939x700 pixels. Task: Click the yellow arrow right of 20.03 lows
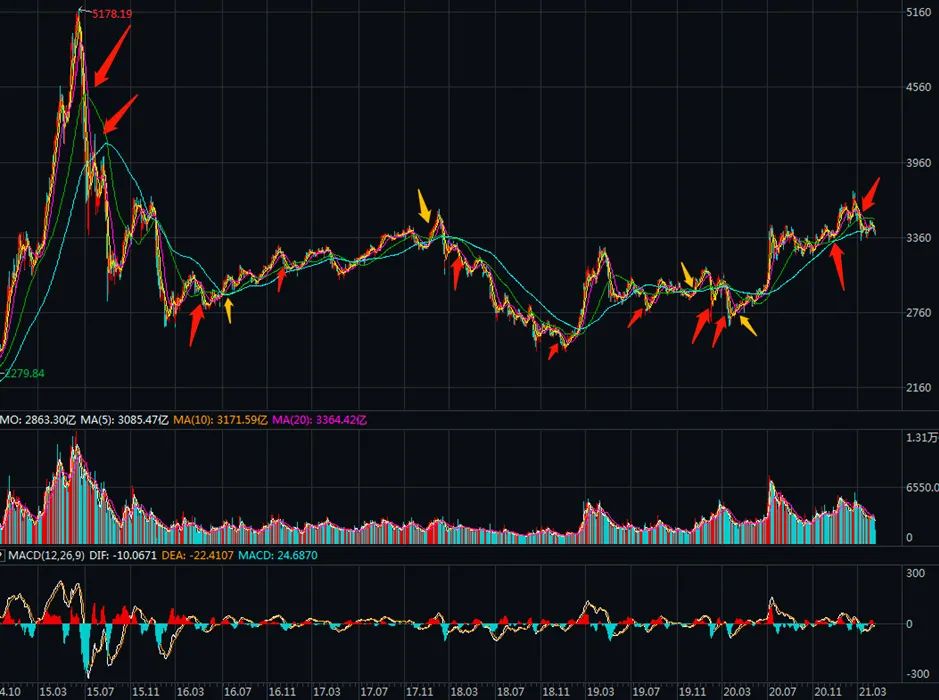745,324
